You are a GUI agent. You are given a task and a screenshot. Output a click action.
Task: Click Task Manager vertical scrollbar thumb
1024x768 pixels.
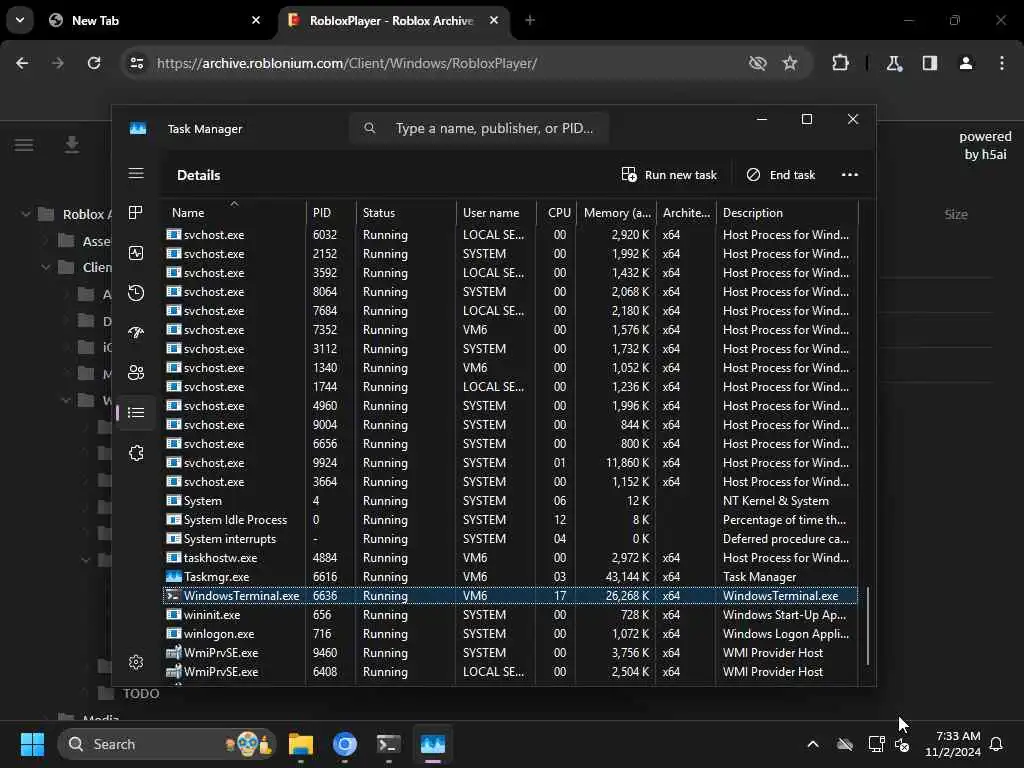point(867,626)
